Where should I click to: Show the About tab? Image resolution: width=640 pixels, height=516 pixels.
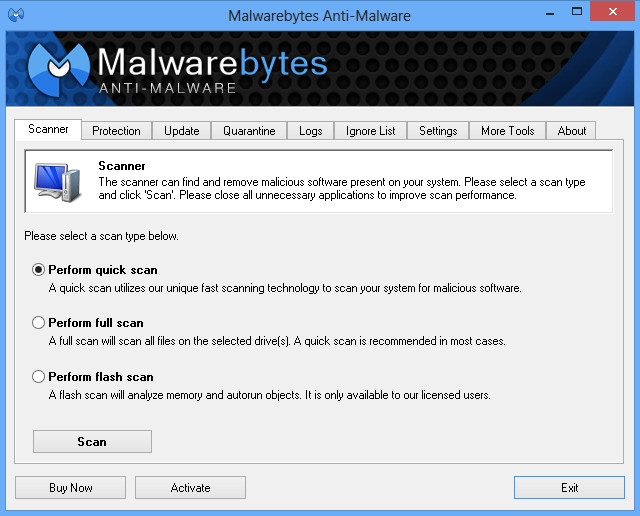572,131
